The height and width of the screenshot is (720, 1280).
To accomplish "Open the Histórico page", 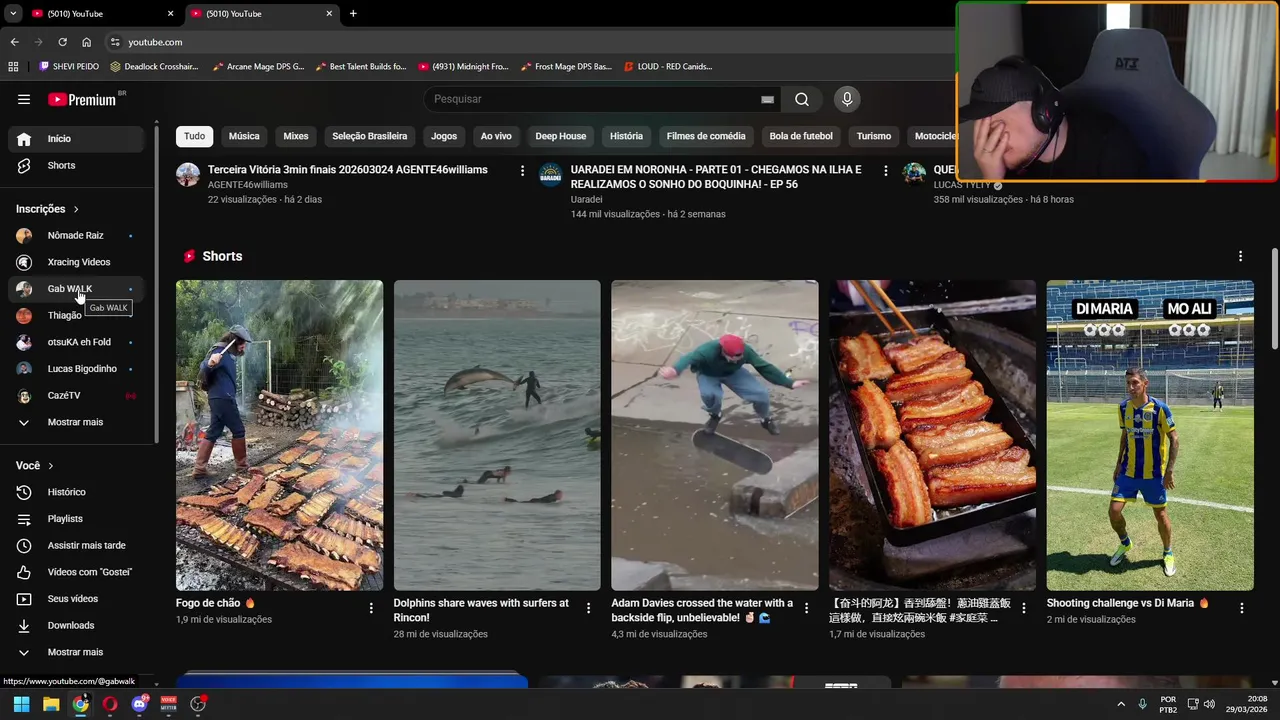I will 76,492.
